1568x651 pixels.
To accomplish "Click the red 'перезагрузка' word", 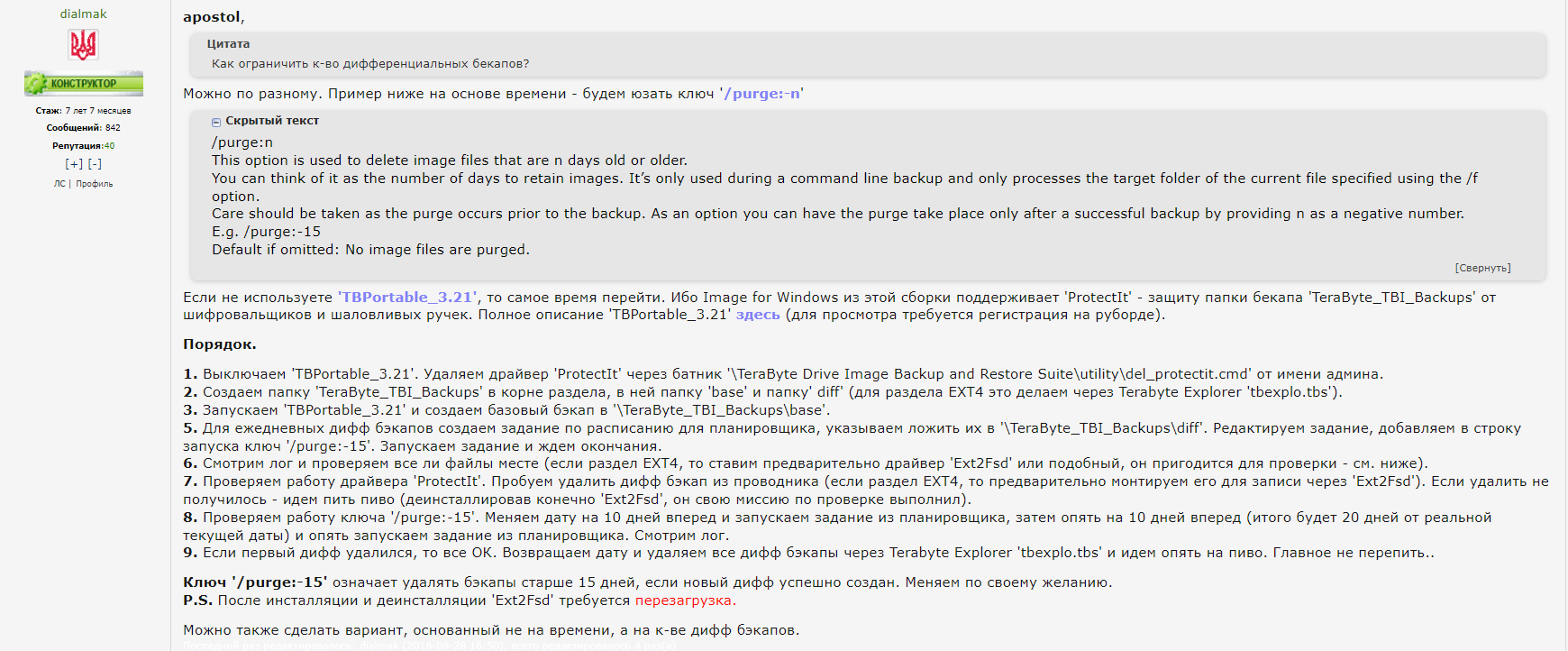I will coord(684,601).
